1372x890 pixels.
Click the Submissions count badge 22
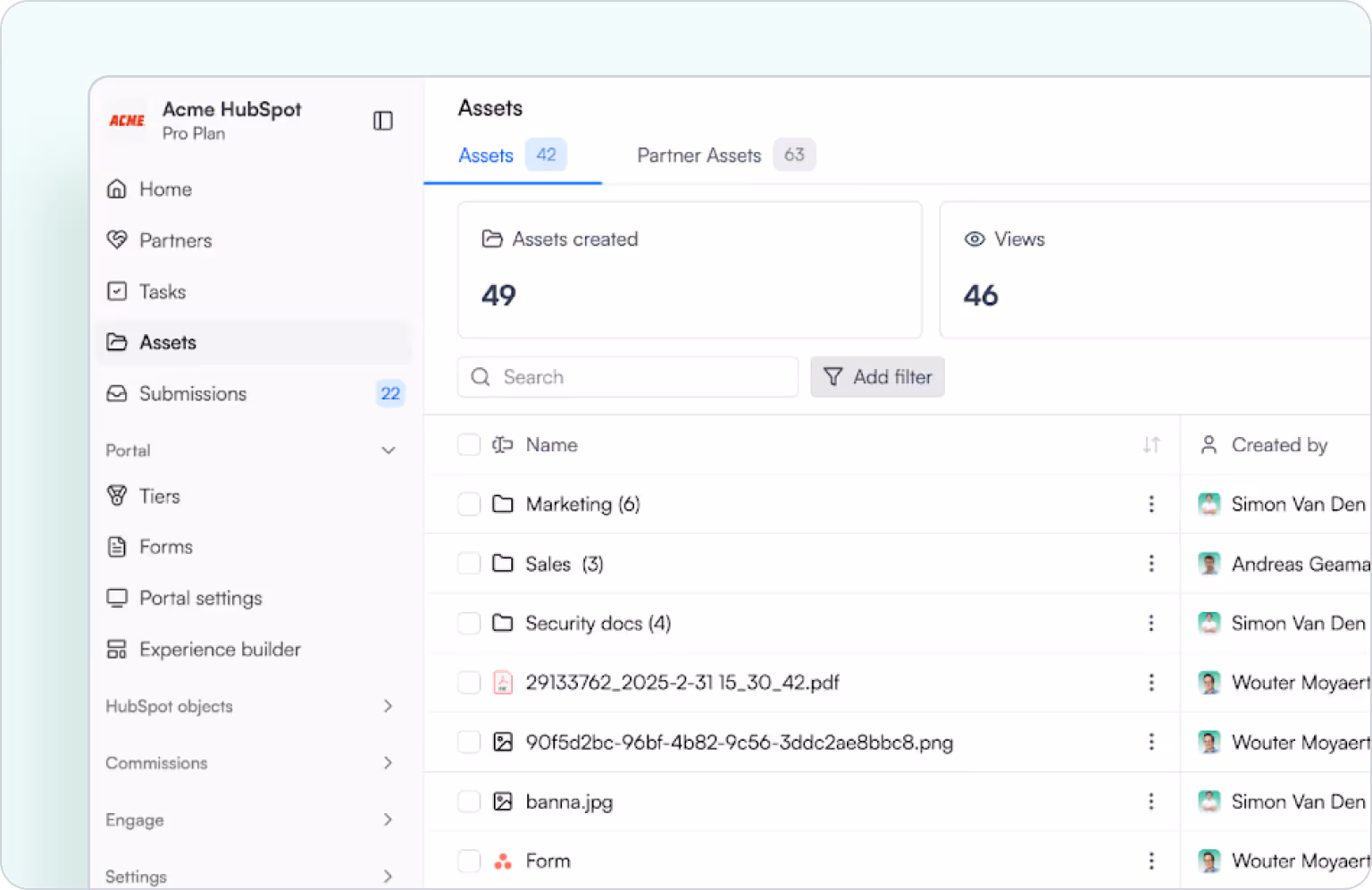pos(390,393)
